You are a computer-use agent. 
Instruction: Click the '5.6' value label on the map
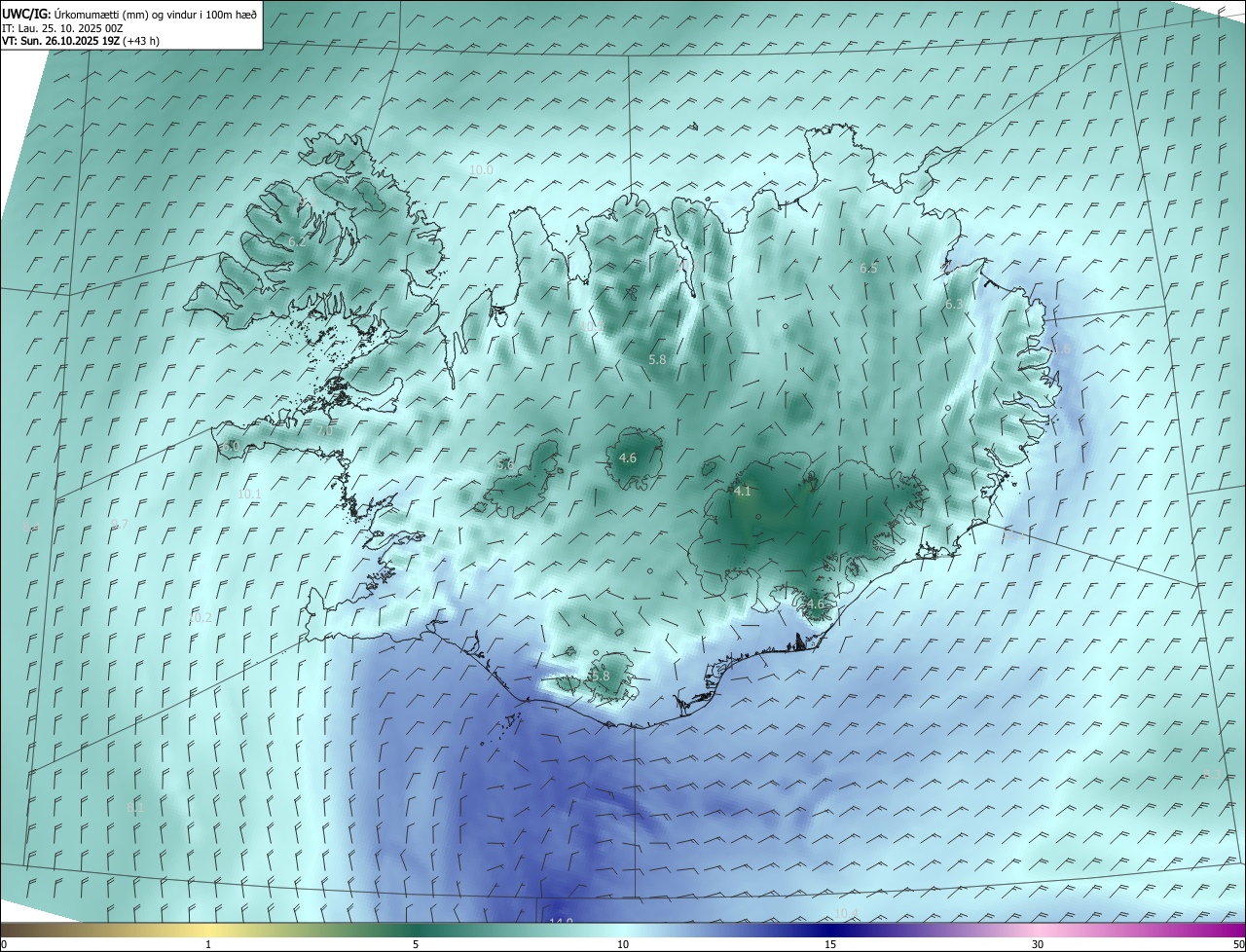pos(505,465)
